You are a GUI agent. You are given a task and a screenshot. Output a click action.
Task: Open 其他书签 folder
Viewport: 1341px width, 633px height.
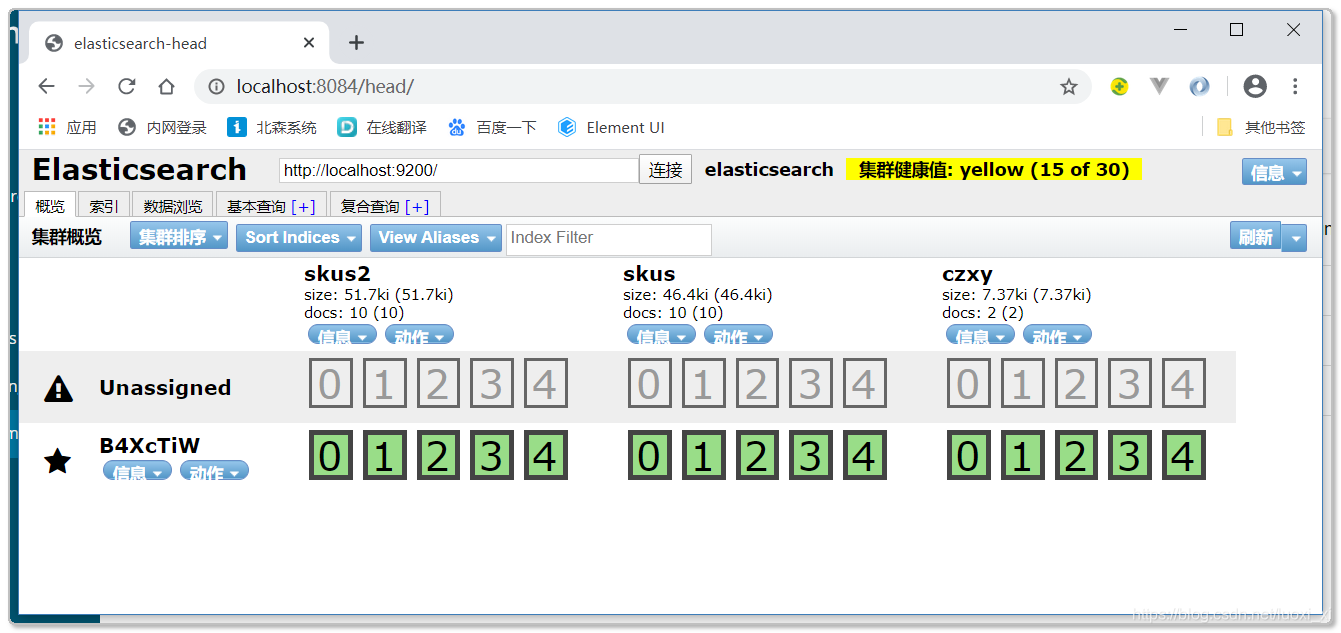(x=1261, y=127)
